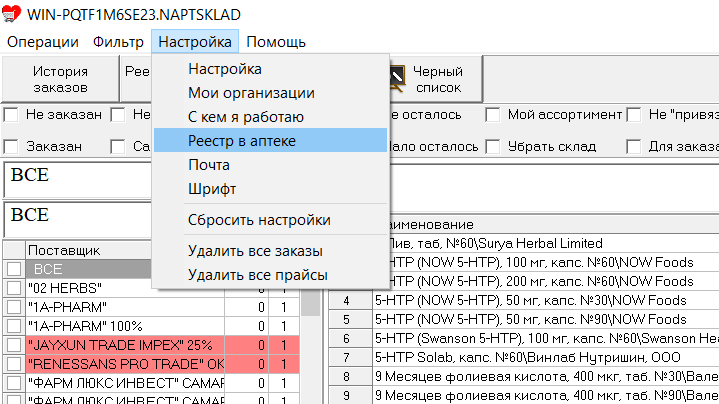Select Swanson 5-HTP 100 мг row
The height and width of the screenshot is (404, 719).
546,338
